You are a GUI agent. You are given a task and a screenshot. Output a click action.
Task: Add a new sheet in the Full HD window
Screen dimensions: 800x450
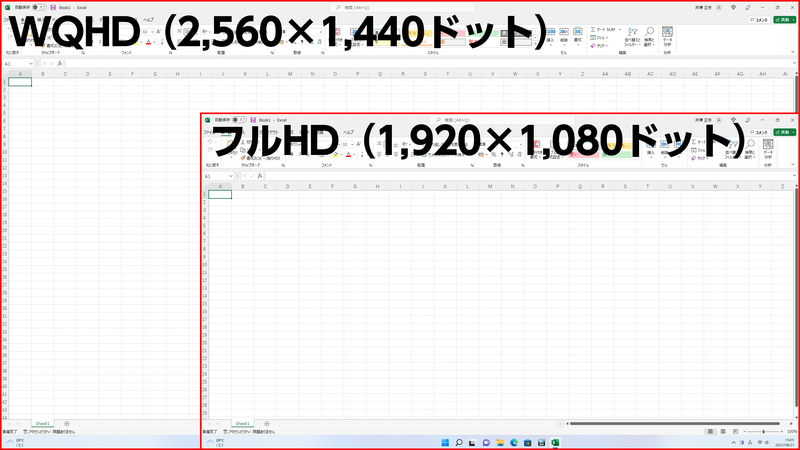point(266,423)
